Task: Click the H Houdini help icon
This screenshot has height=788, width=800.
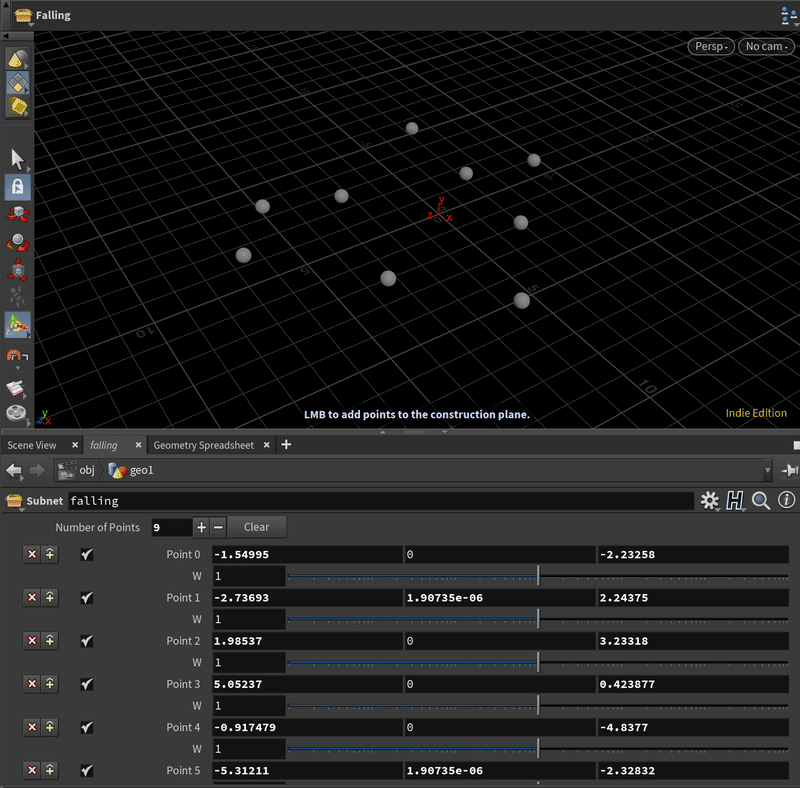Action: 735,501
